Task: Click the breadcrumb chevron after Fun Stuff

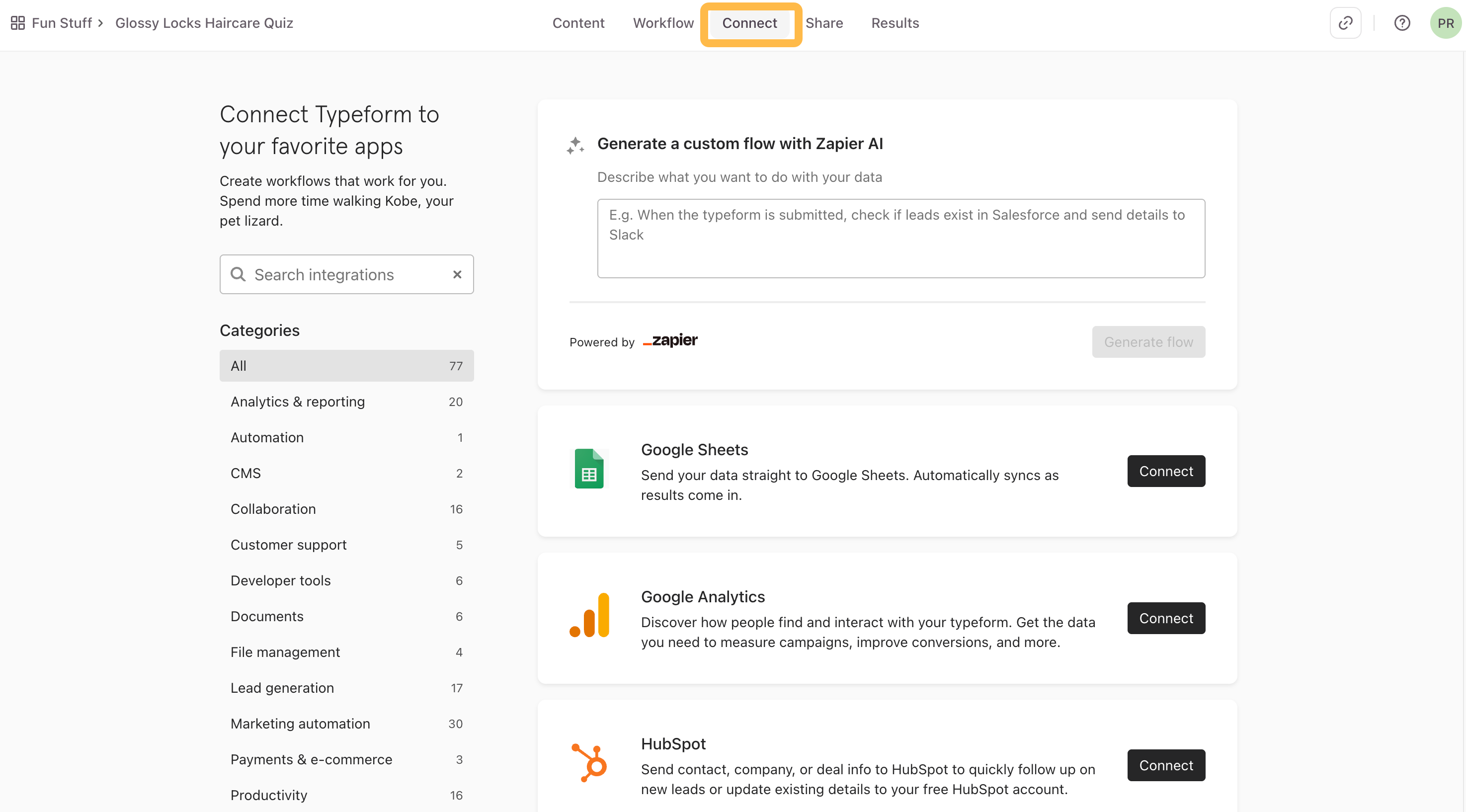Action: pos(100,23)
